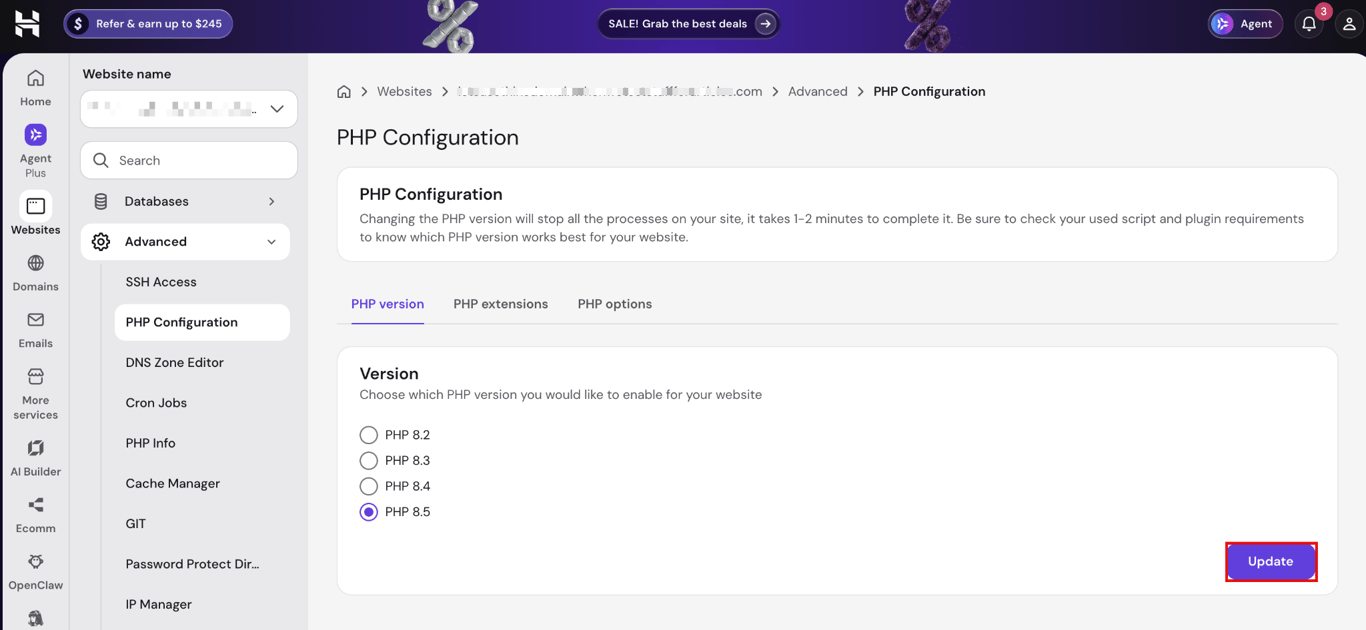The height and width of the screenshot is (630, 1366).
Task: Go to Advanced breadcrumb link
Action: [817, 91]
